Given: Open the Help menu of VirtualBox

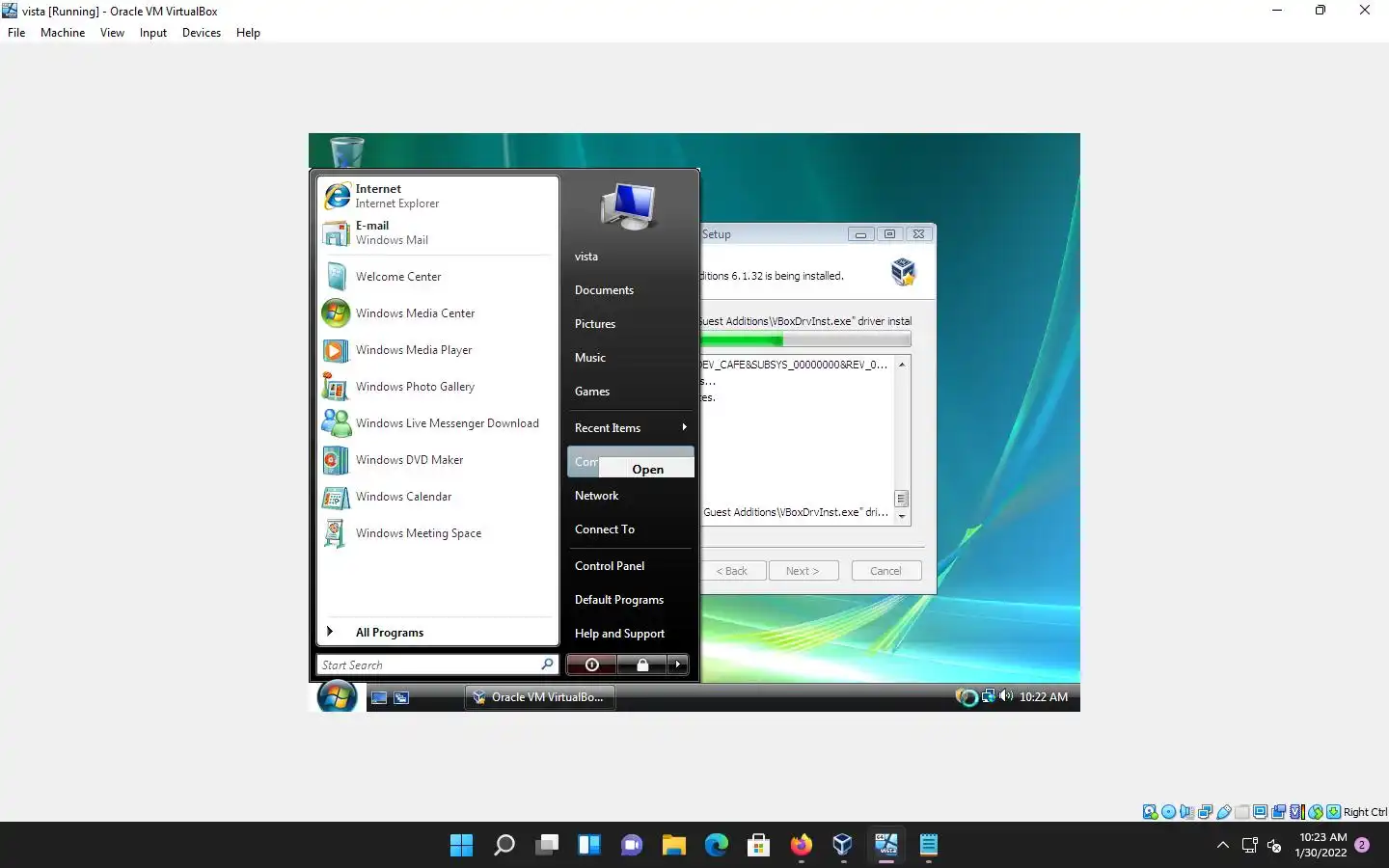Looking at the screenshot, I should tap(248, 33).
